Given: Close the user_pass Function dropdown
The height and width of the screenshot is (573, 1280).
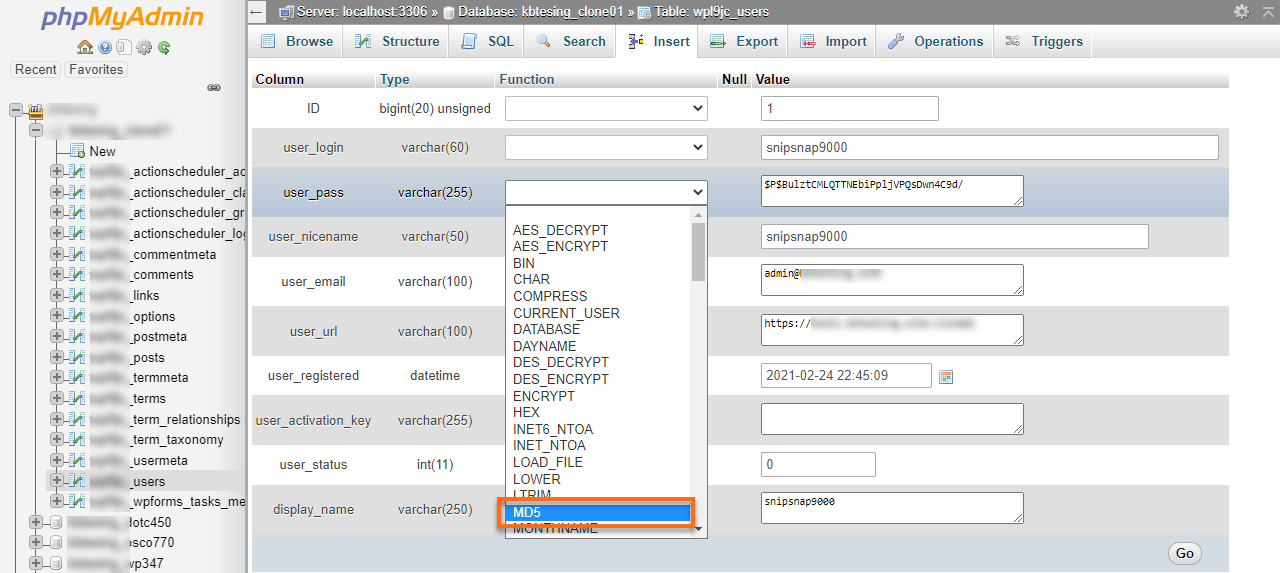Looking at the screenshot, I should [606, 192].
